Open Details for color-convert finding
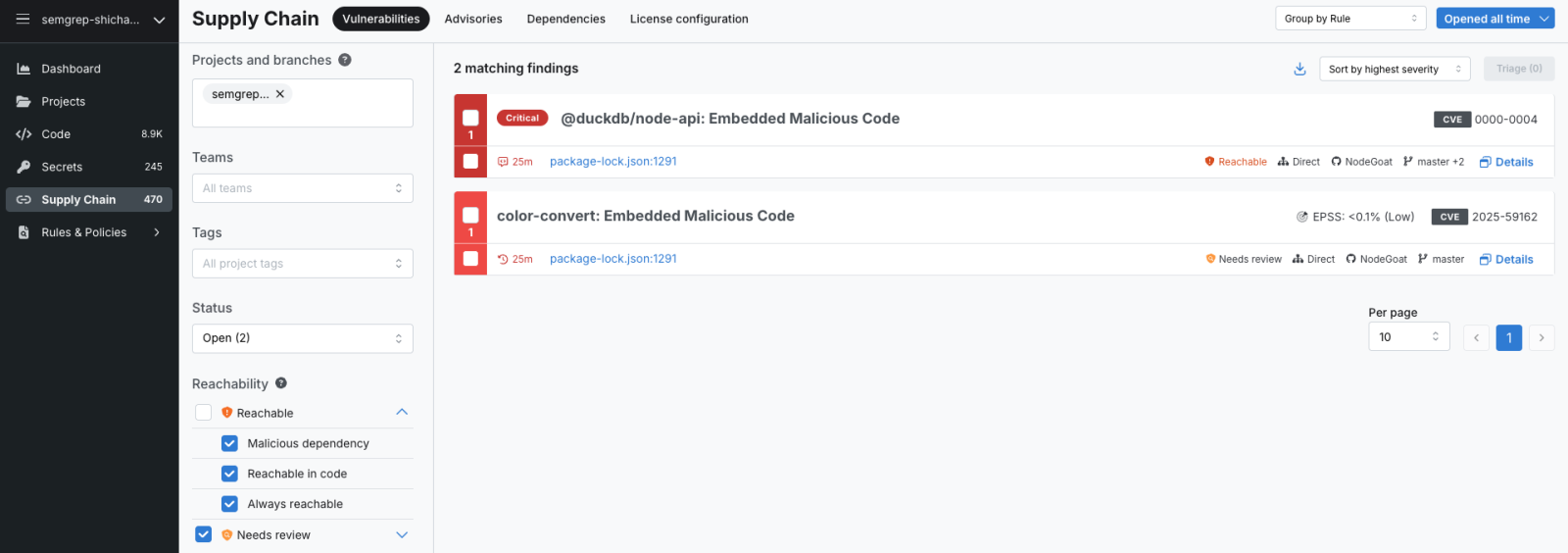1568x553 pixels. 1506,260
